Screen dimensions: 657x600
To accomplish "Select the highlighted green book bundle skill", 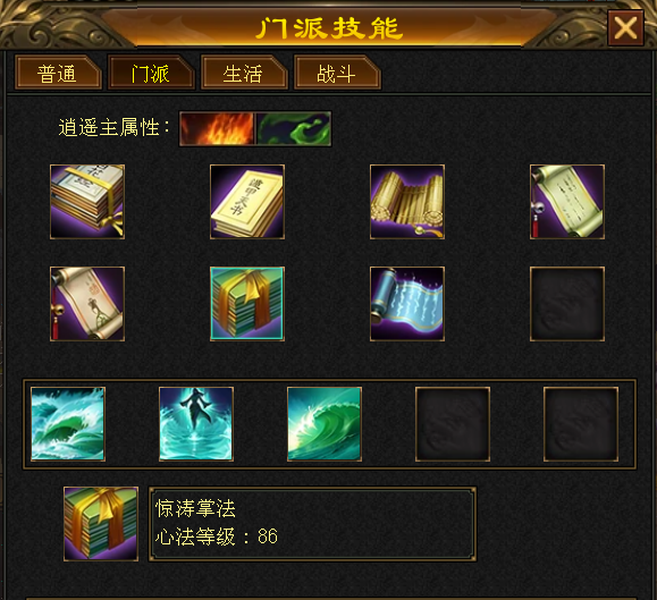I will tap(247, 304).
